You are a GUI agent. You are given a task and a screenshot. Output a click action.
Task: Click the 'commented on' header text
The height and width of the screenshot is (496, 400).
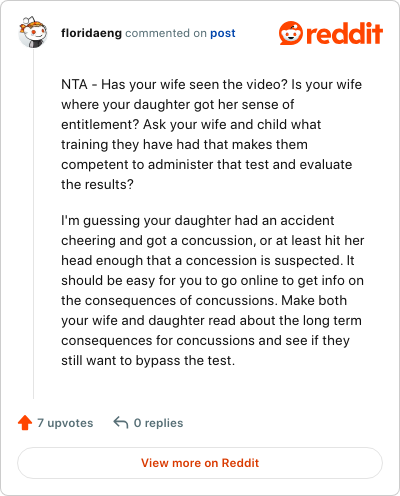click(x=166, y=33)
